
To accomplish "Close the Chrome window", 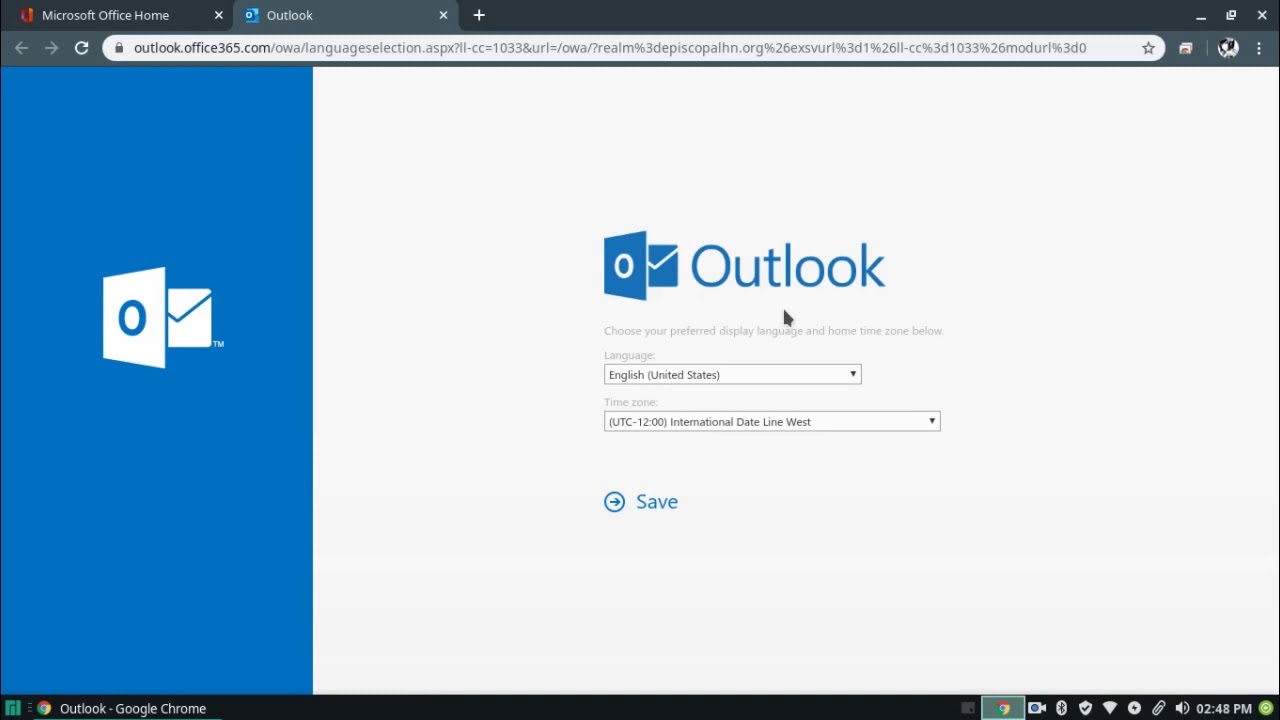I will coord(1261,15).
